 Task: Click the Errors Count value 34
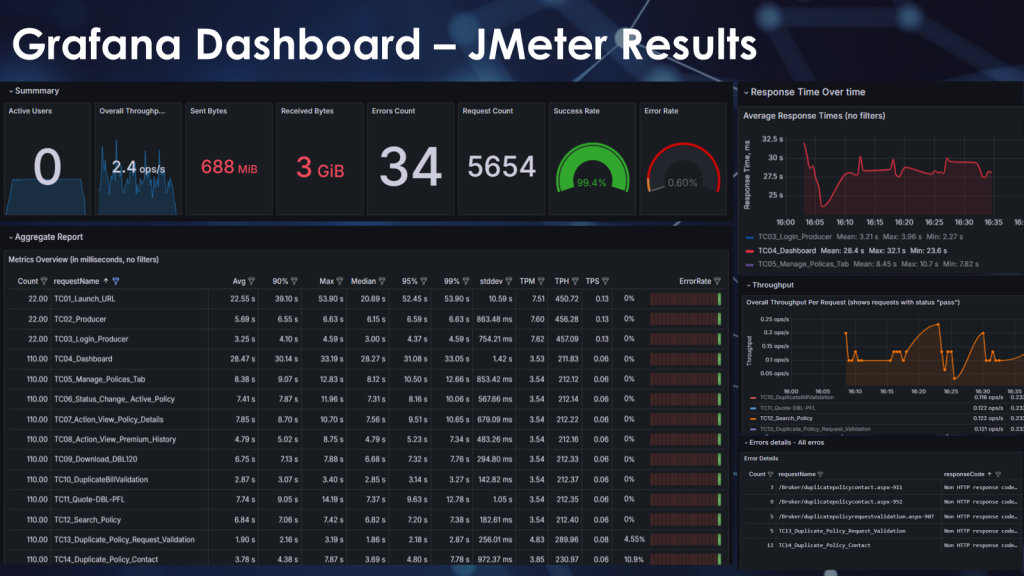click(411, 167)
